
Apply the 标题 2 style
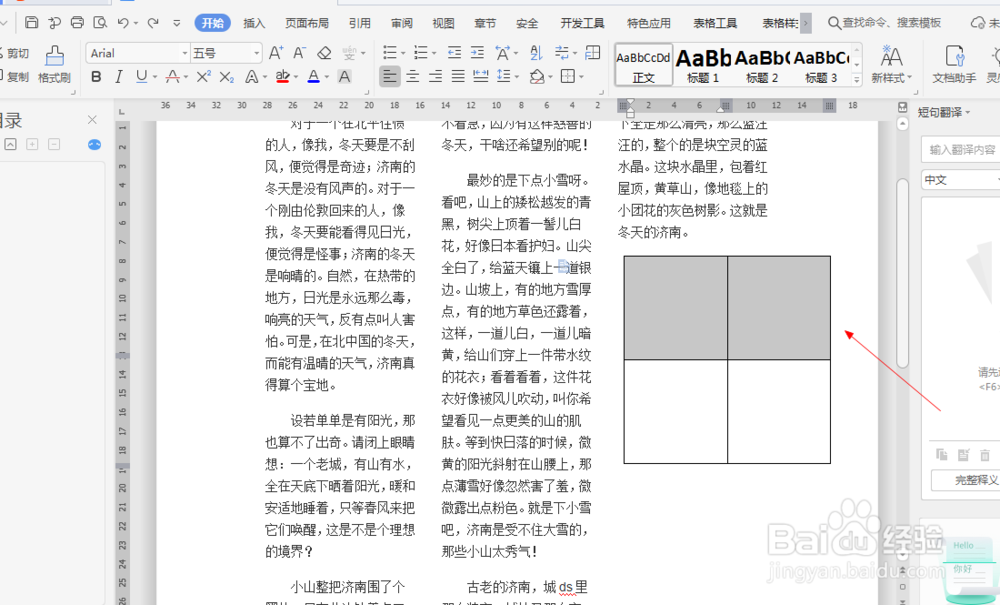762,64
